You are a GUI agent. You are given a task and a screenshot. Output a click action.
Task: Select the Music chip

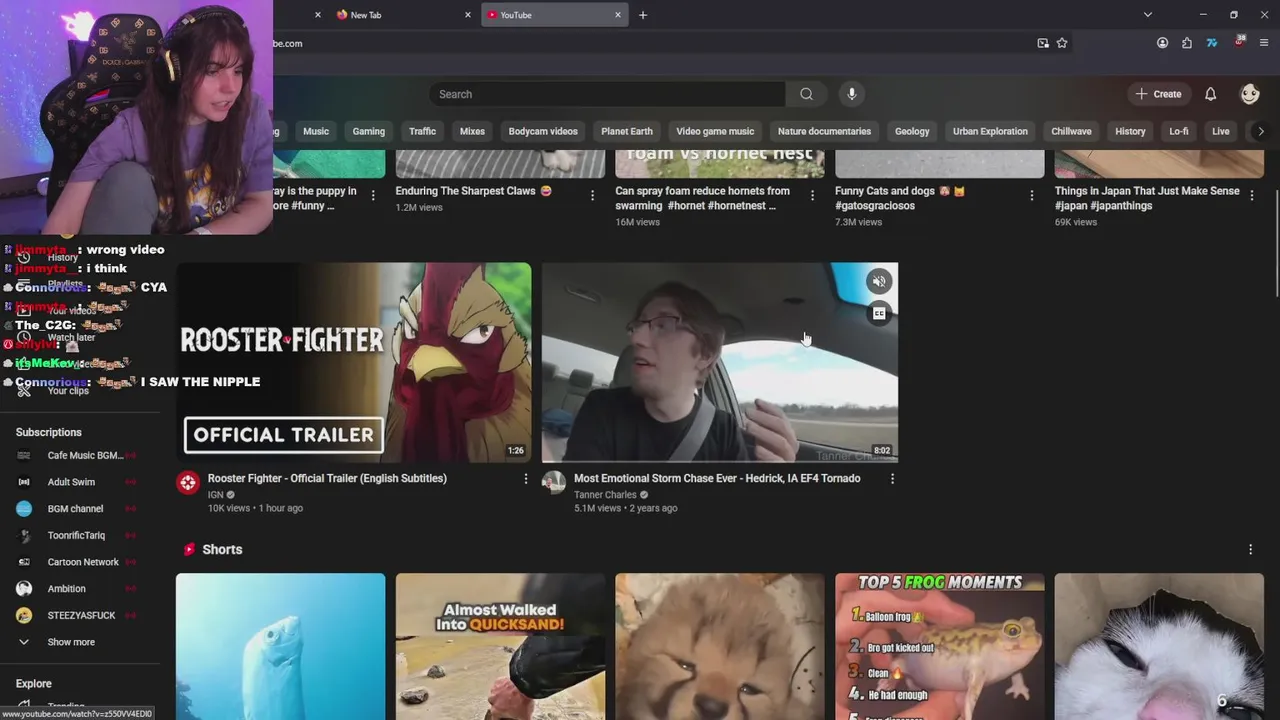click(316, 131)
